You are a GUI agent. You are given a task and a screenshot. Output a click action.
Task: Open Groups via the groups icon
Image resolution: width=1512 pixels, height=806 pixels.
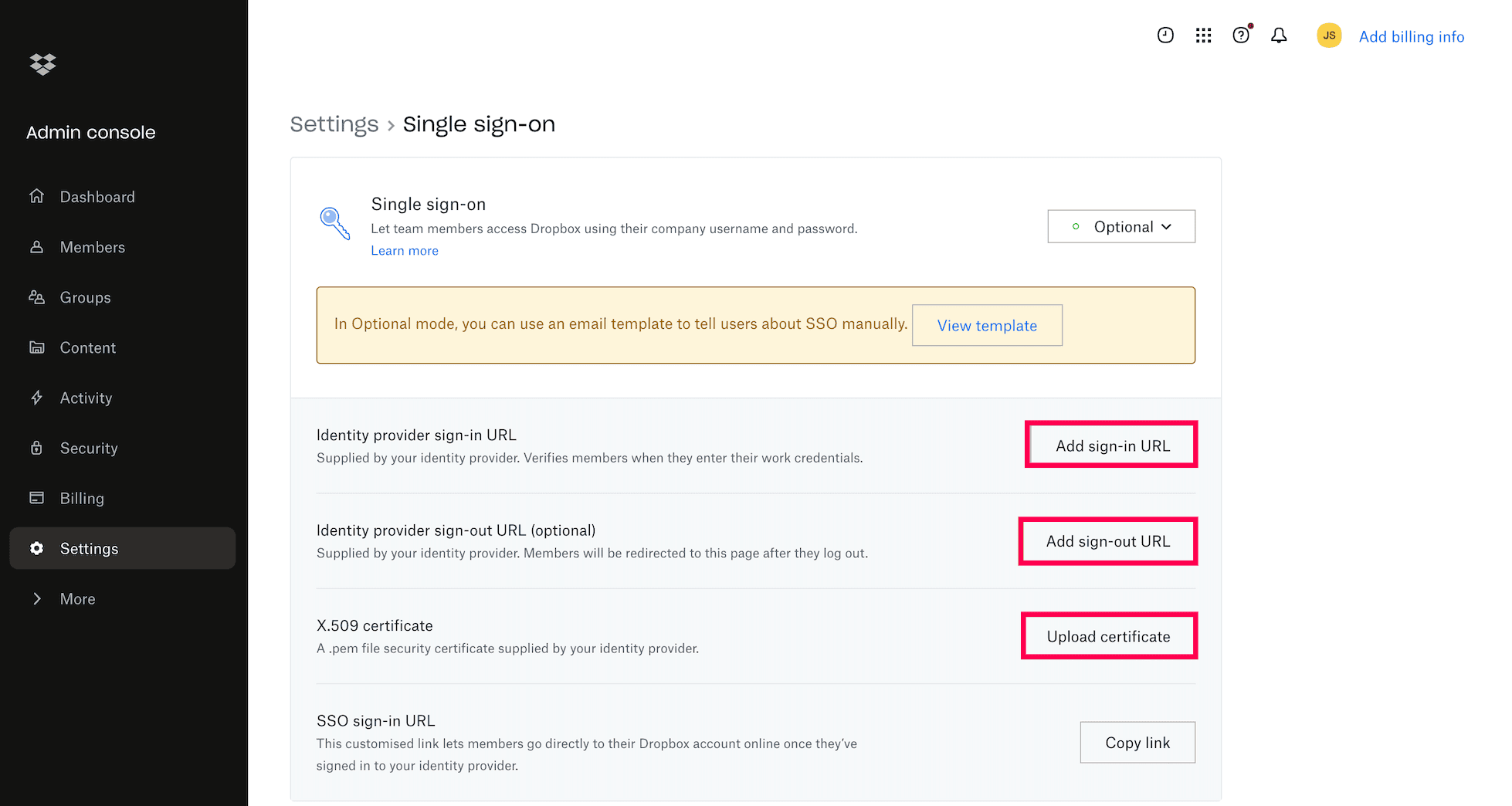click(x=37, y=297)
